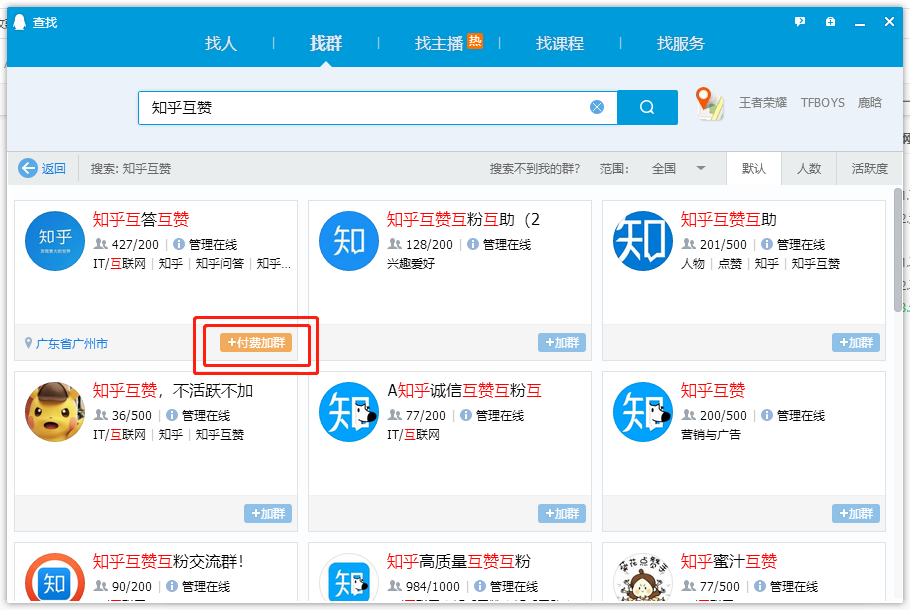Open the 知乎高质量互赞互粉 avatar

(x=349, y=577)
